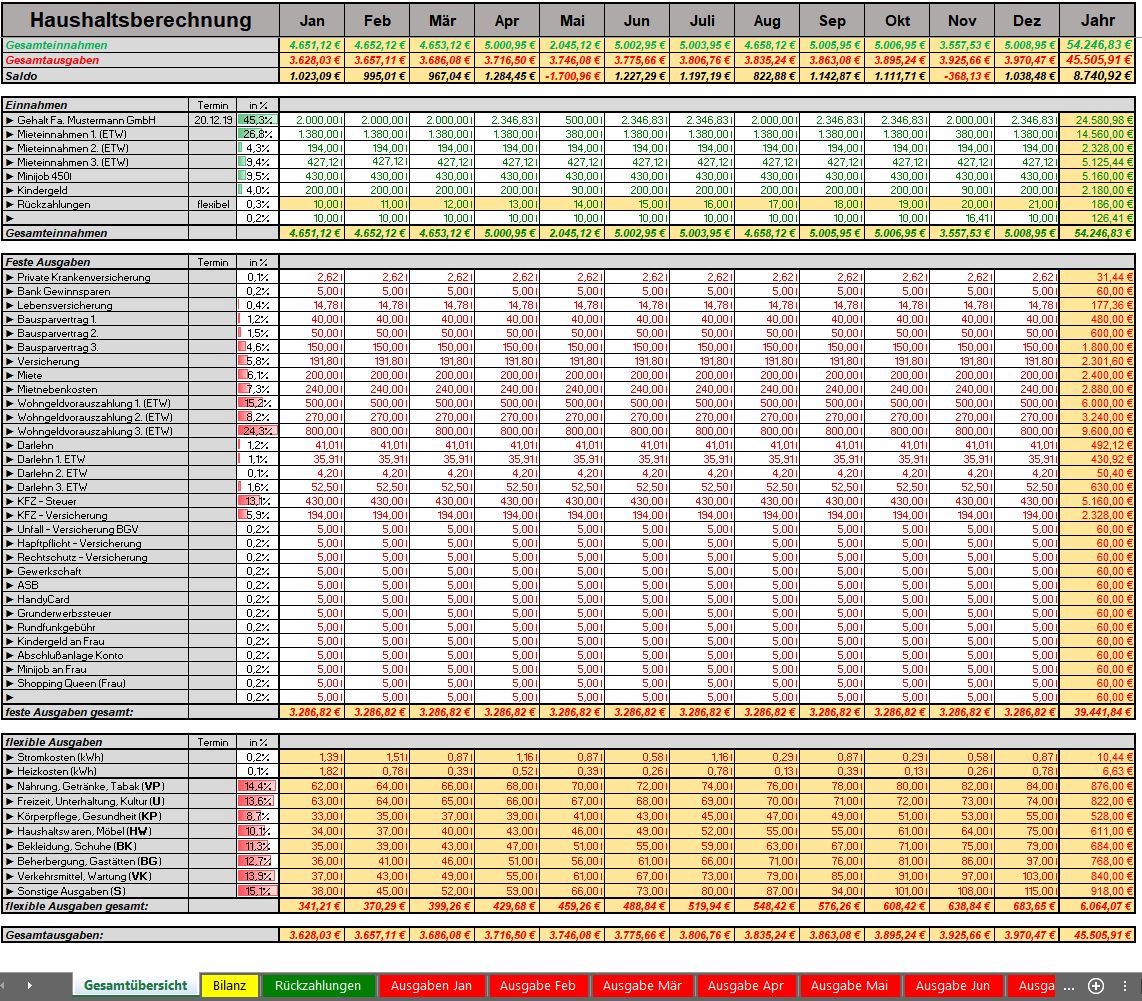Switch to the Bilanz sheet tab
This screenshot has width=1142, height=1001.
pyautogui.click(x=229, y=985)
